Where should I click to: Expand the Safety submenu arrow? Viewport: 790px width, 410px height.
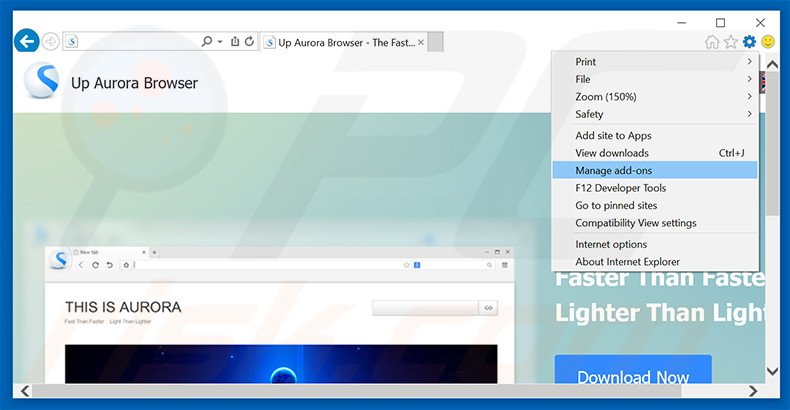[x=750, y=114]
